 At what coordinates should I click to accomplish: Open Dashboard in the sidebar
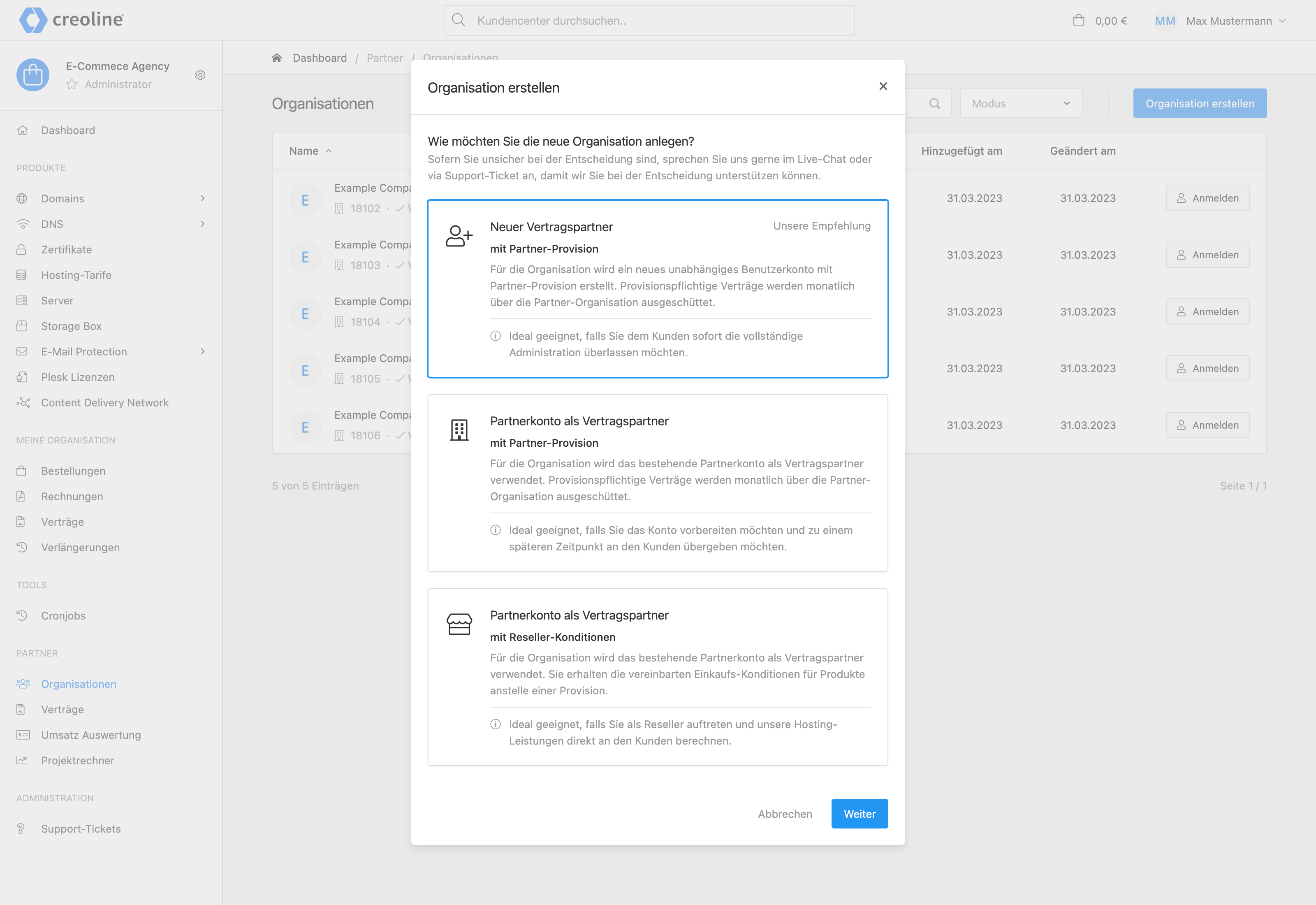point(68,130)
